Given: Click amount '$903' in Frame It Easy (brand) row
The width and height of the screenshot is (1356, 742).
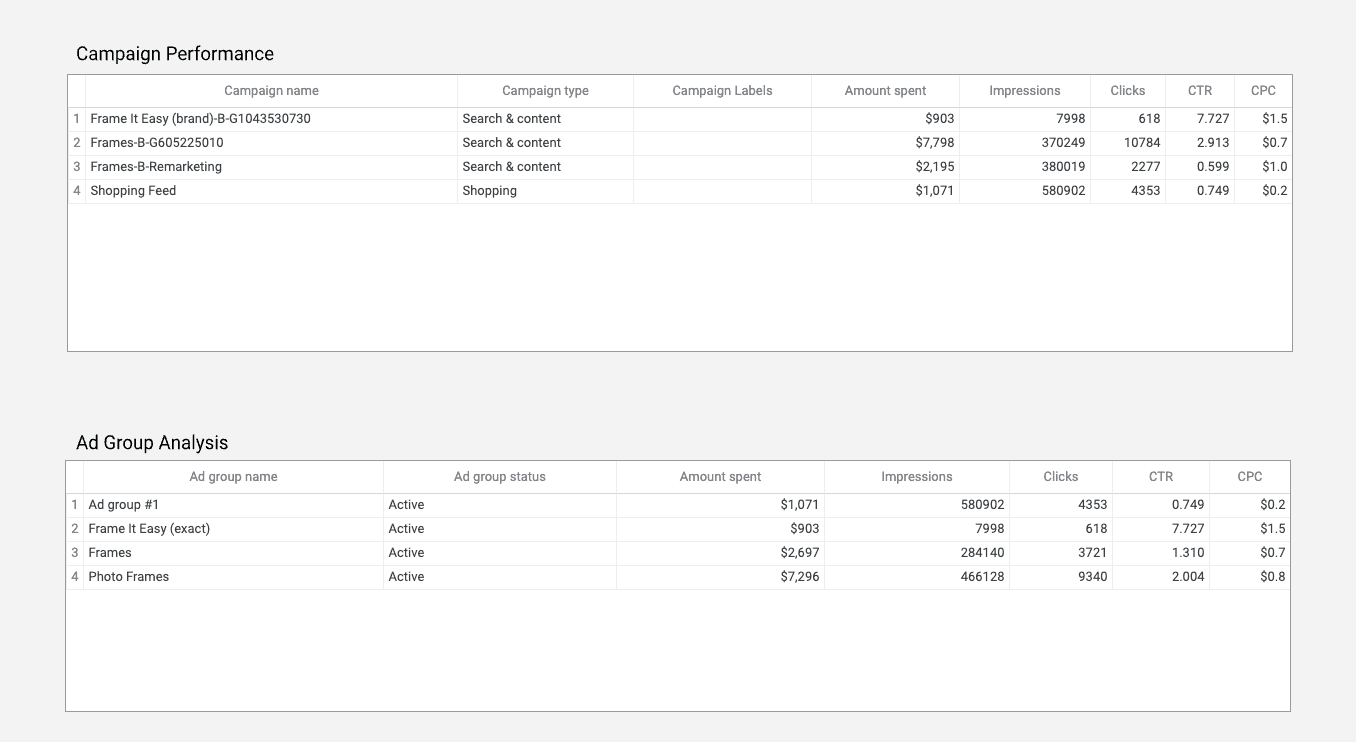Looking at the screenshot, I should pyautogui.click(x=940, y=119).
